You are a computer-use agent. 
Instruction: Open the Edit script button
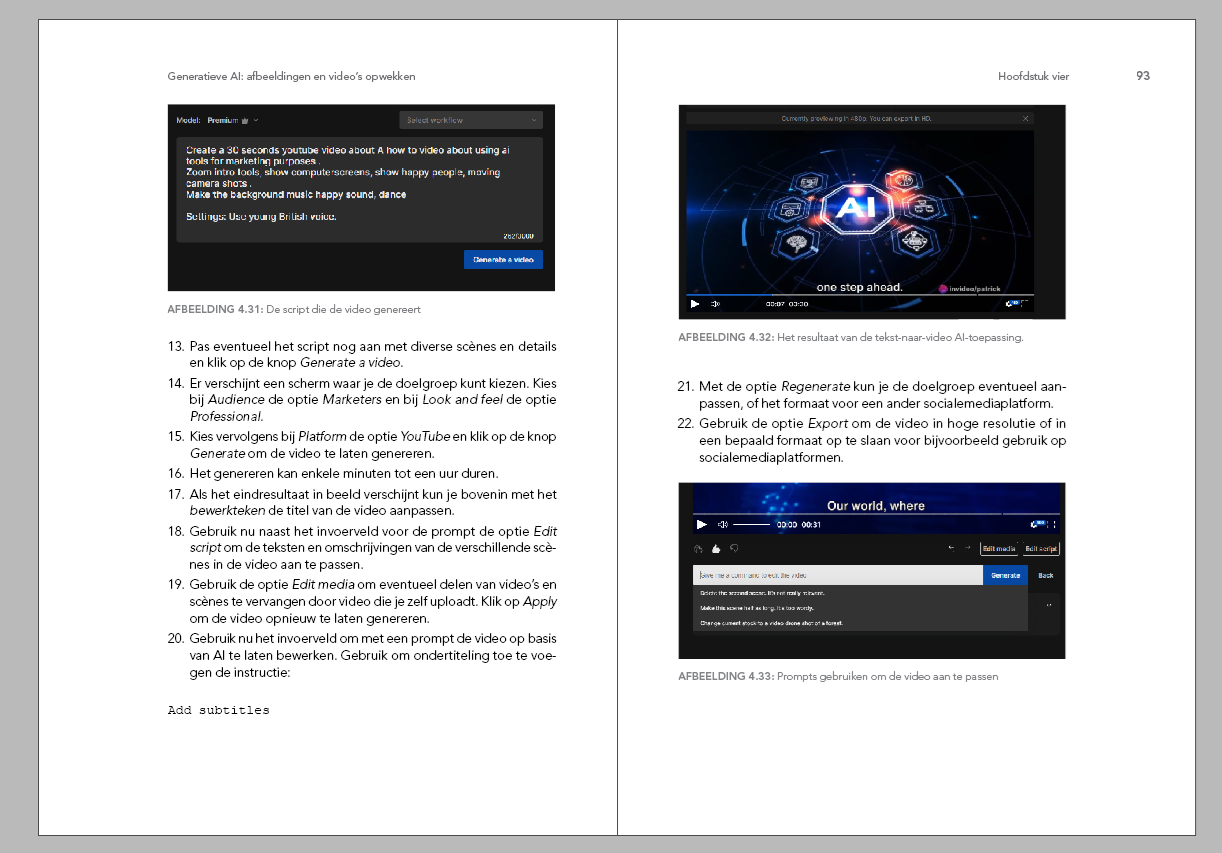coord(1041,548)
